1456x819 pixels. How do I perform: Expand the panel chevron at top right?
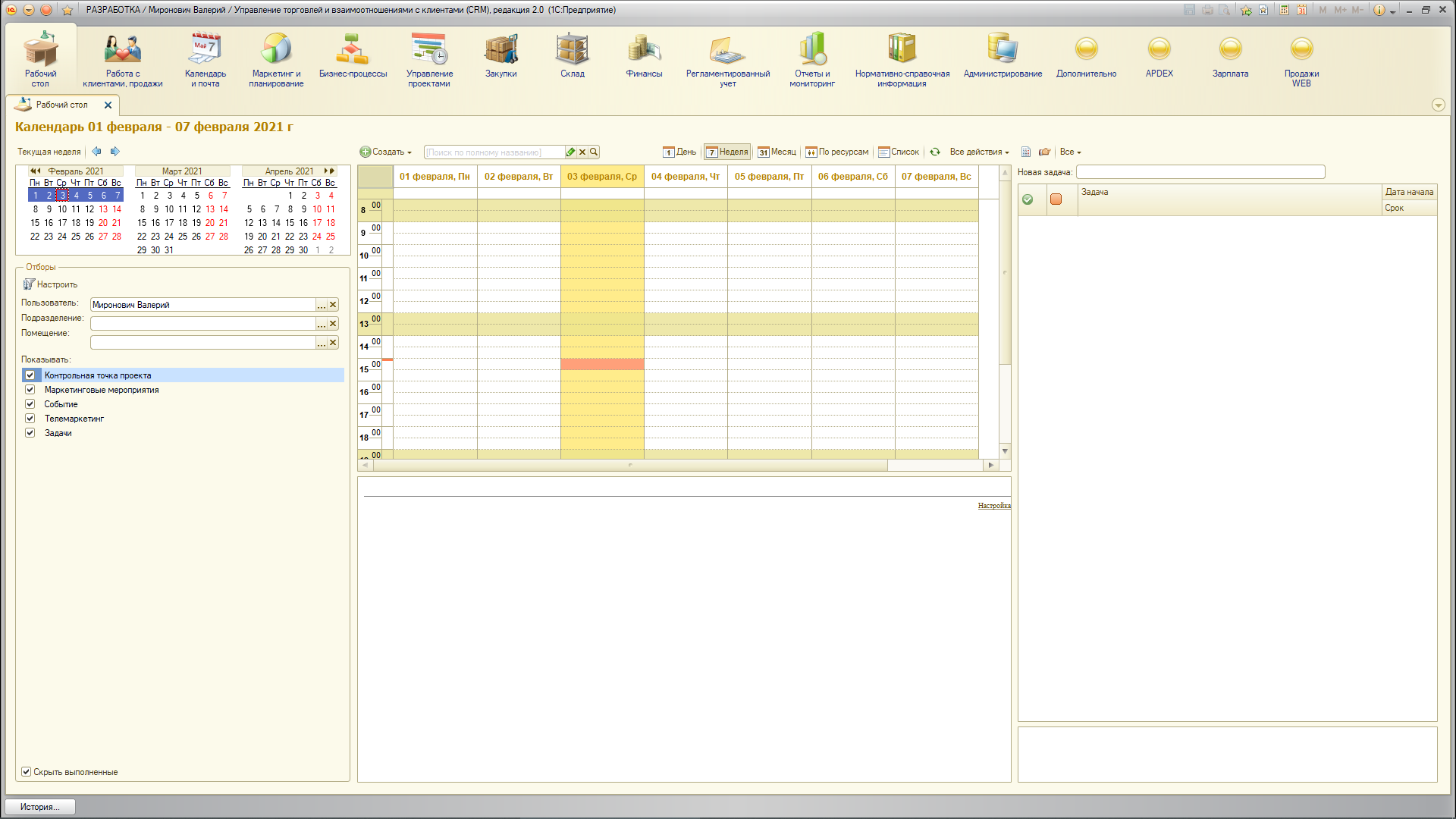point(1438,105)
